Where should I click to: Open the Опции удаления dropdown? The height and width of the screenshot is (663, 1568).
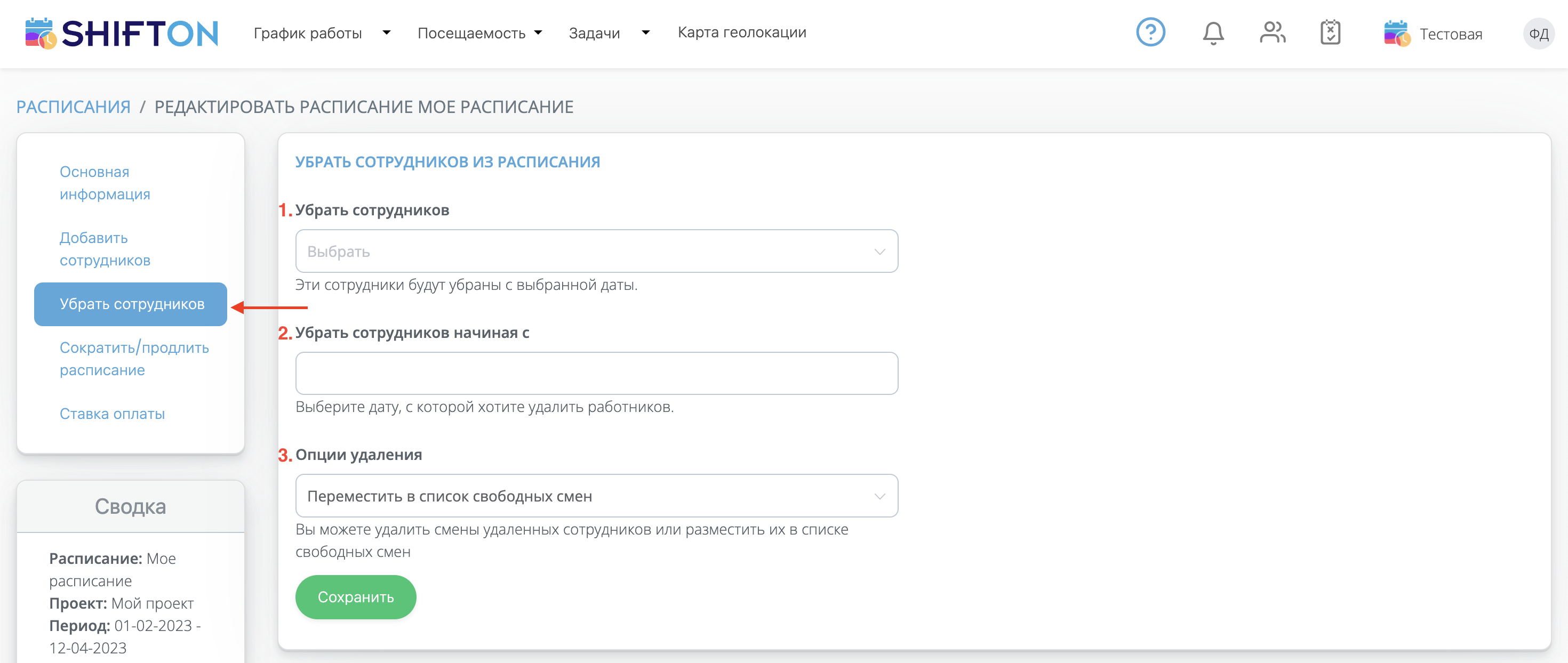596,496
